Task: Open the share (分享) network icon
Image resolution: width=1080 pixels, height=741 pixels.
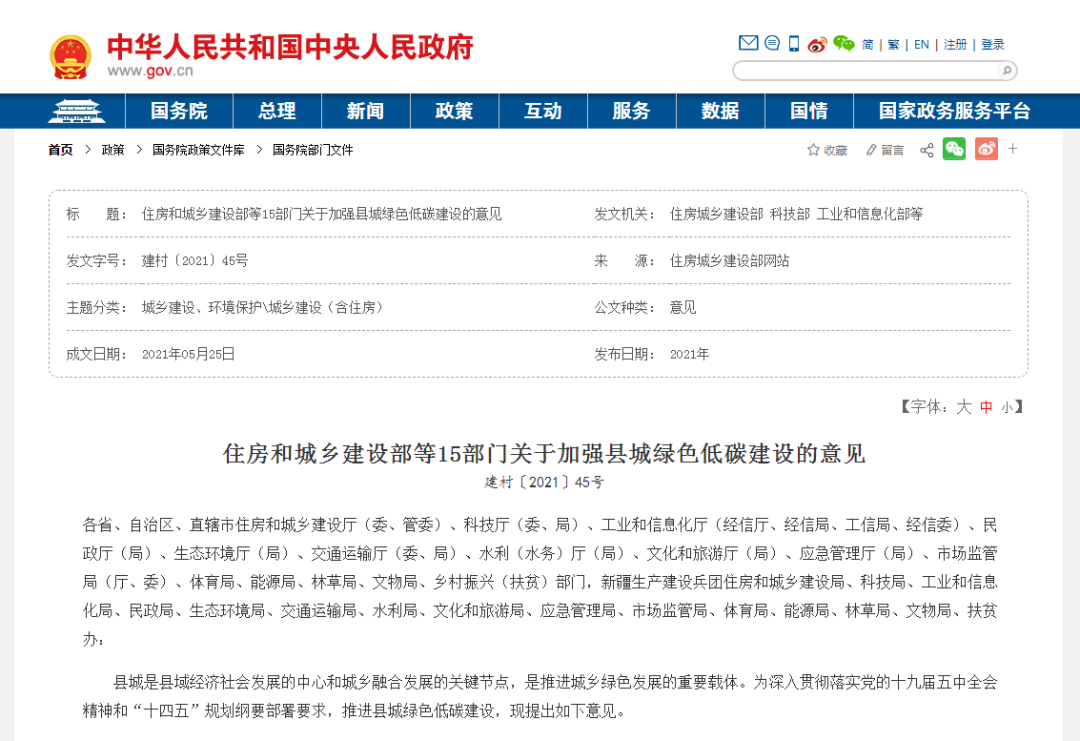Action: click(x=926, y=150)
